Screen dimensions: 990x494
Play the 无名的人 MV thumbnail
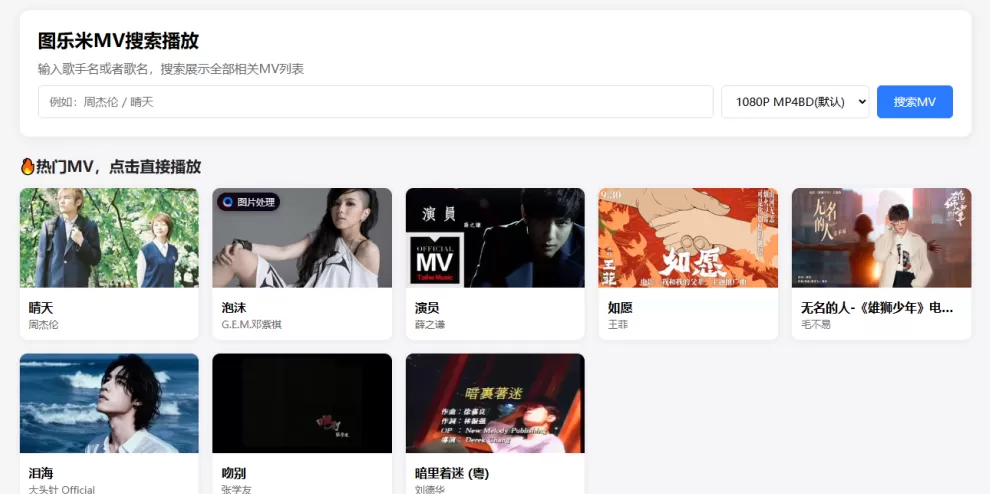click(881, 238)
